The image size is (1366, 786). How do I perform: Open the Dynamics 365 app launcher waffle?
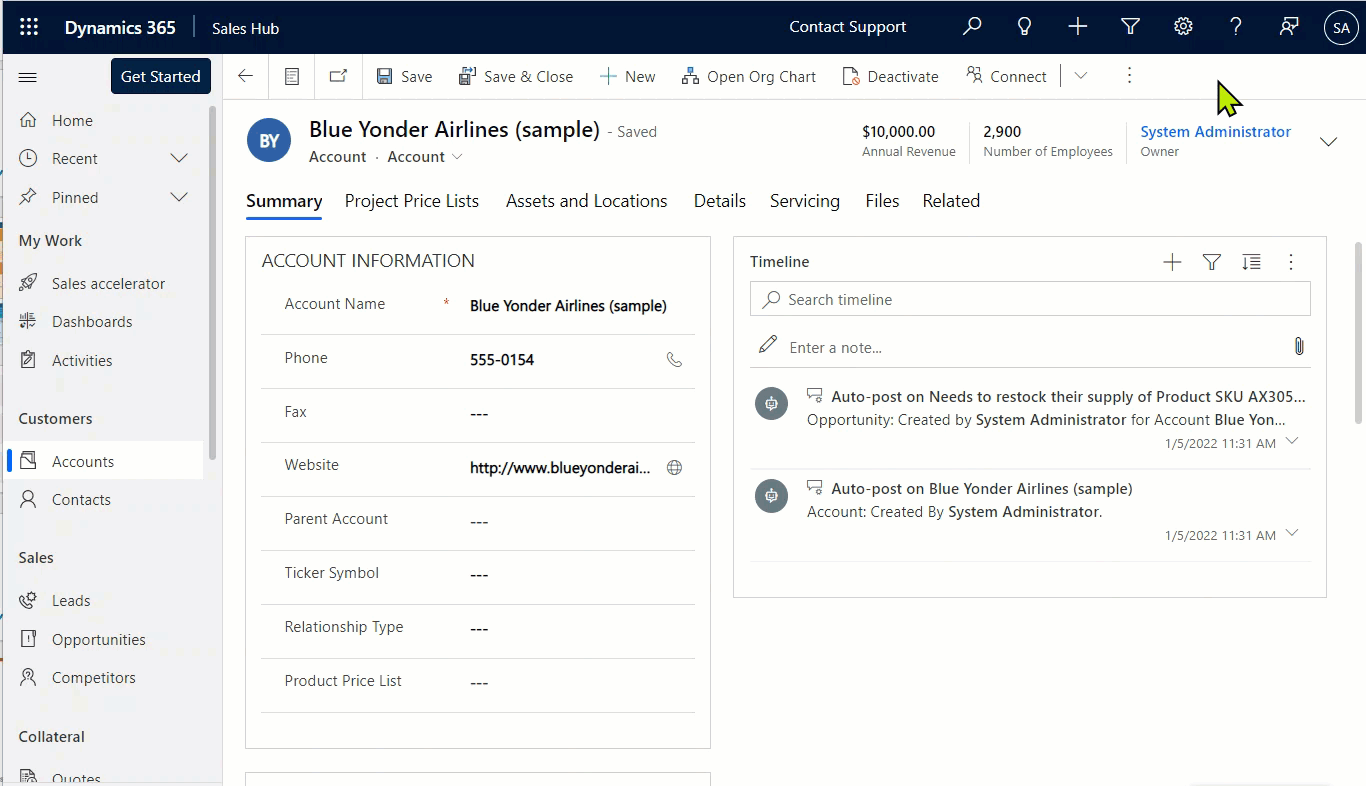click(x=29, y=27)
